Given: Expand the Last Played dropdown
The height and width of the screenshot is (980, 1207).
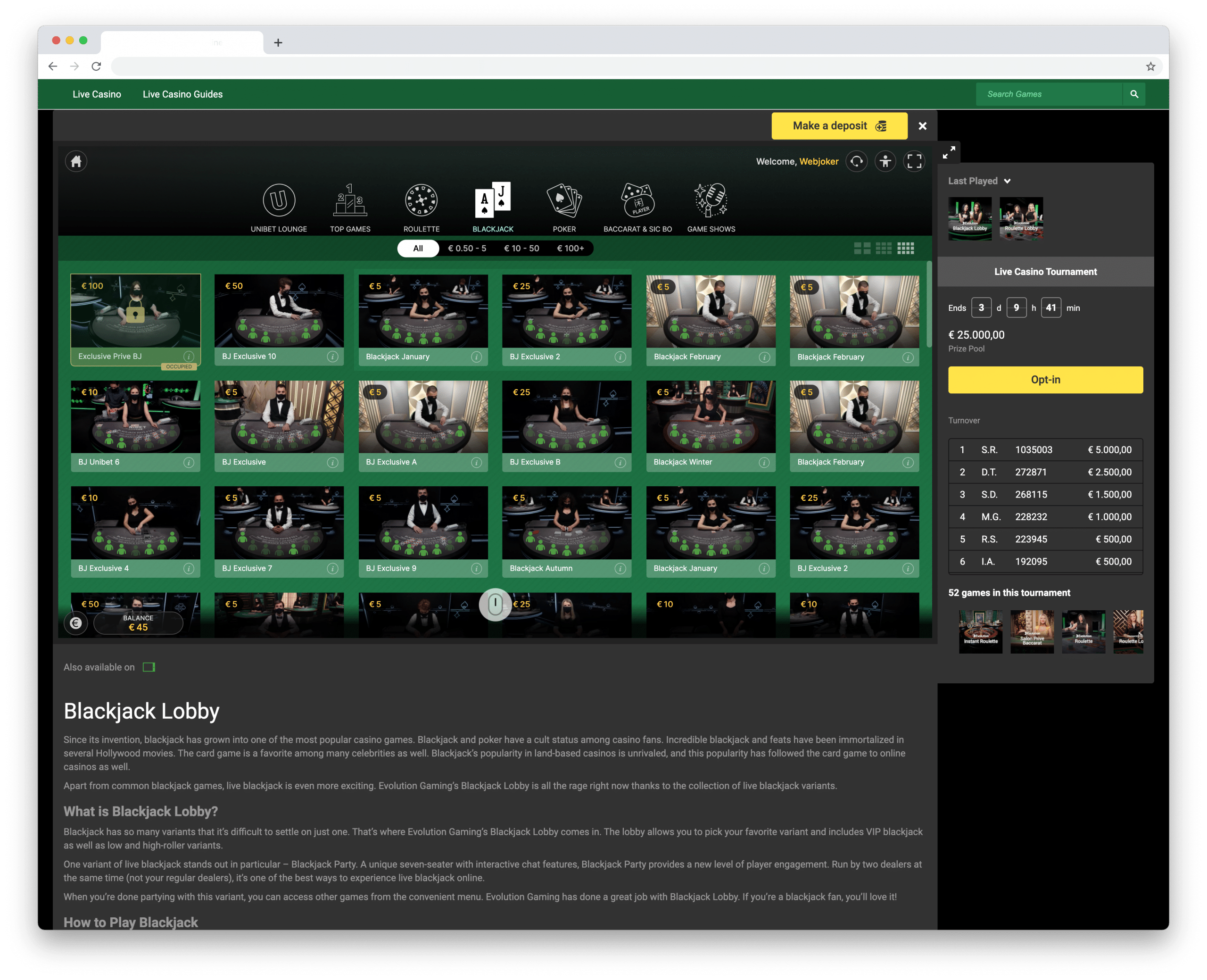Looking at the screenshot, I should click(x=979, y=181).
